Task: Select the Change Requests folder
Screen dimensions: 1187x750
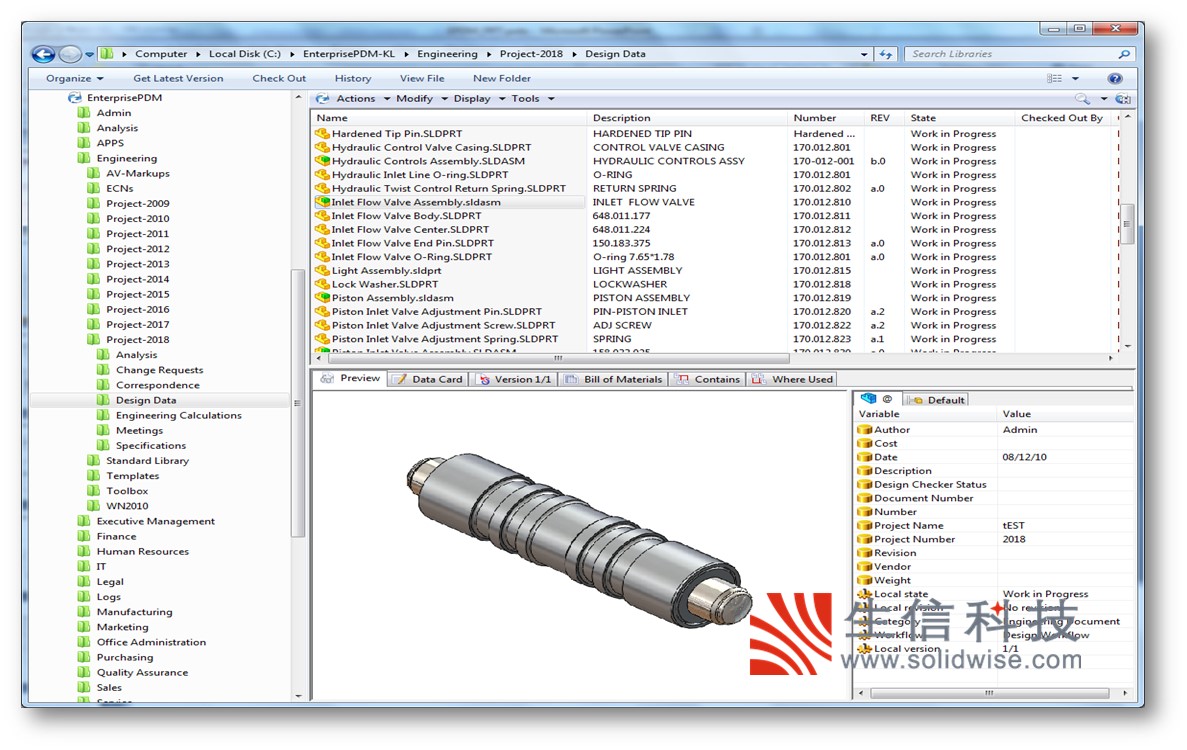Action: click(159, 370)
